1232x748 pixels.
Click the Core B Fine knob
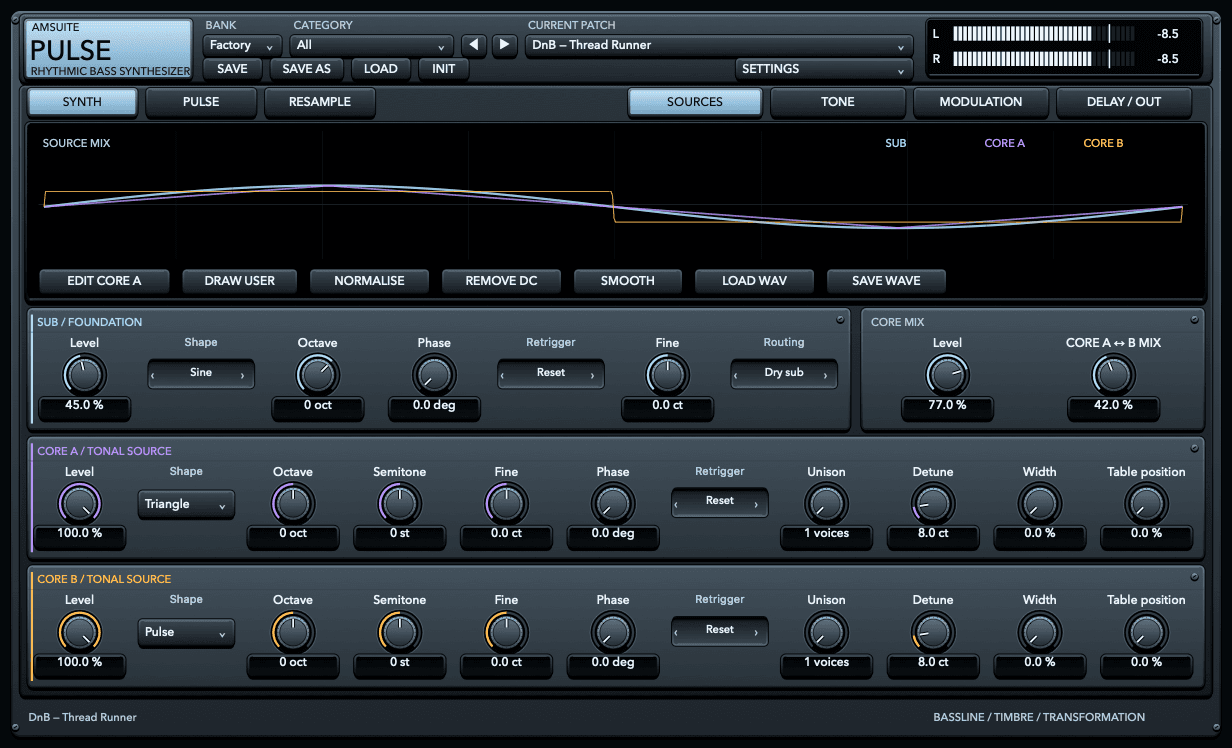pyautogui.click(x=506, y=632)
